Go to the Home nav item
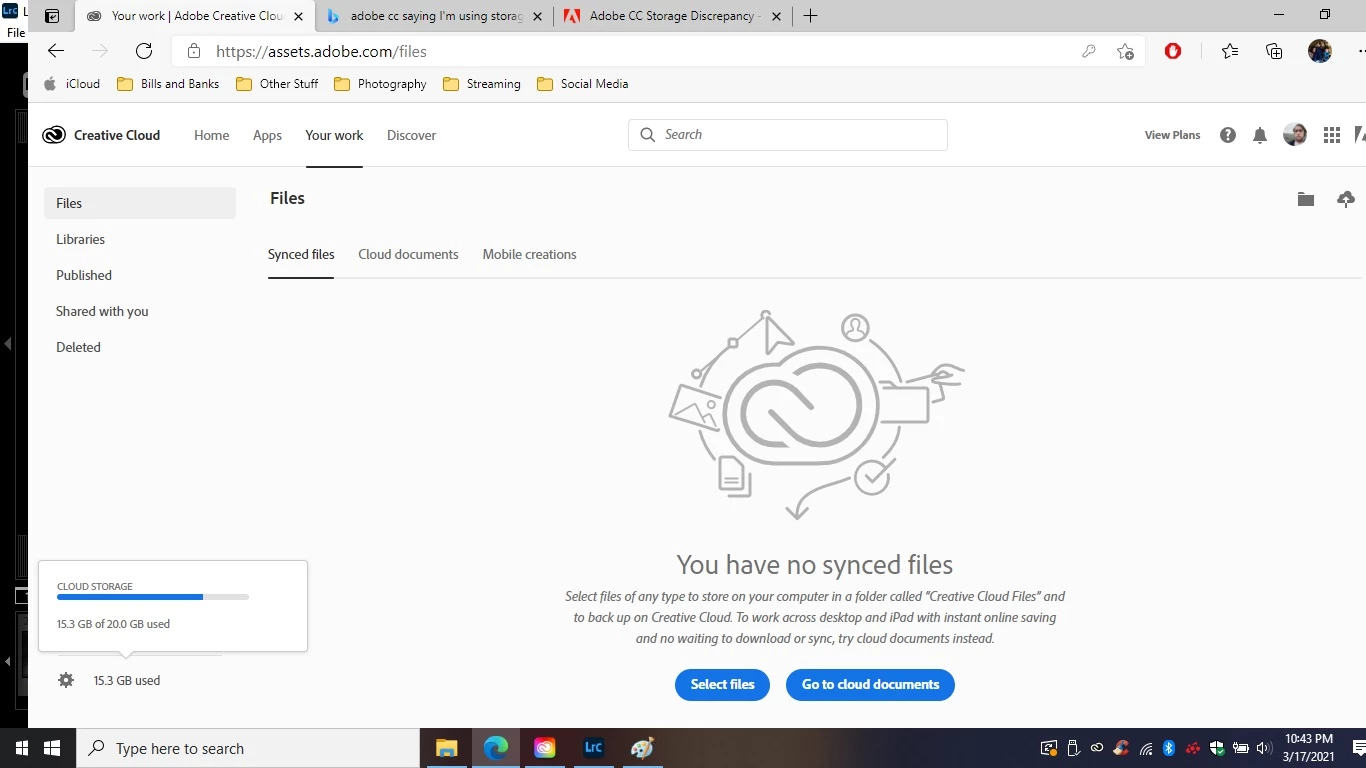The image size is (1366, 768). [x=211, y=135]
